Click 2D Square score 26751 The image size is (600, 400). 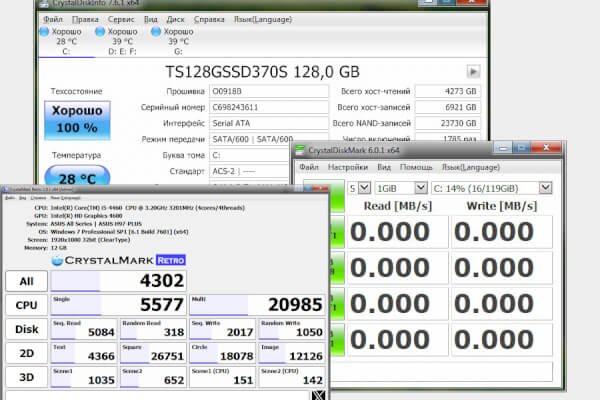point(153,353)
